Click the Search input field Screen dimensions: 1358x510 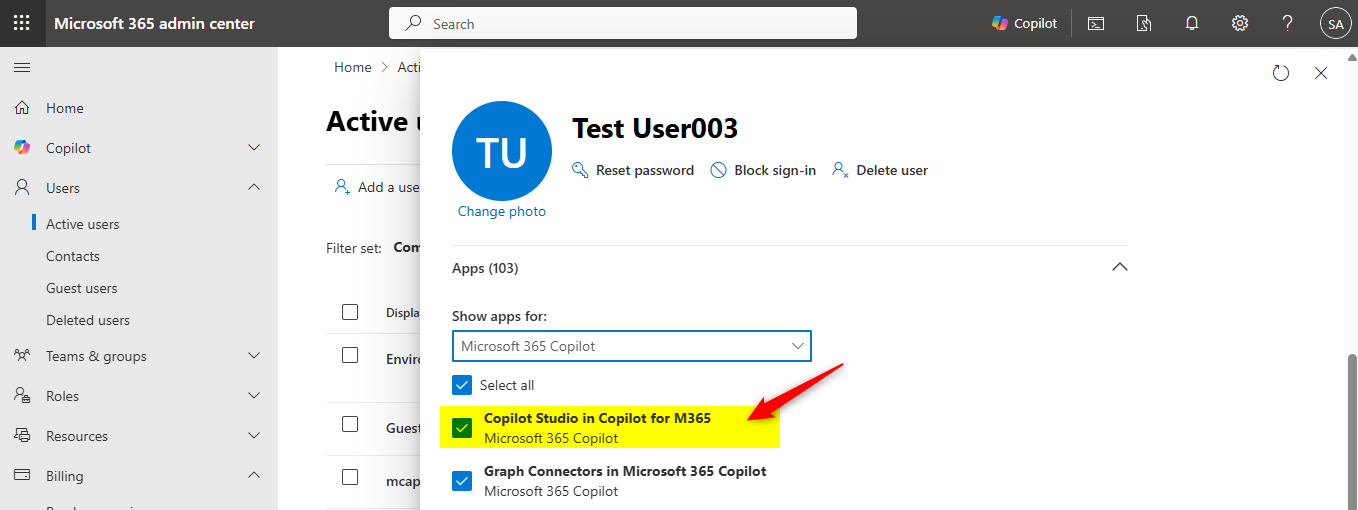pyautogui.click(x=623, y=23)
